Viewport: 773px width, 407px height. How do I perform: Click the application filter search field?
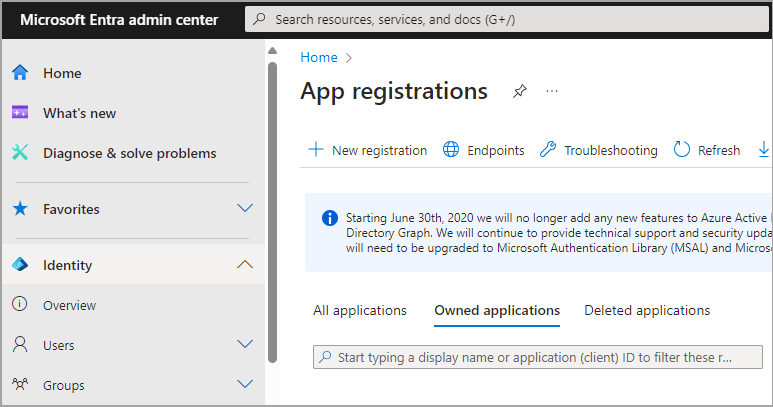point(540,357)
